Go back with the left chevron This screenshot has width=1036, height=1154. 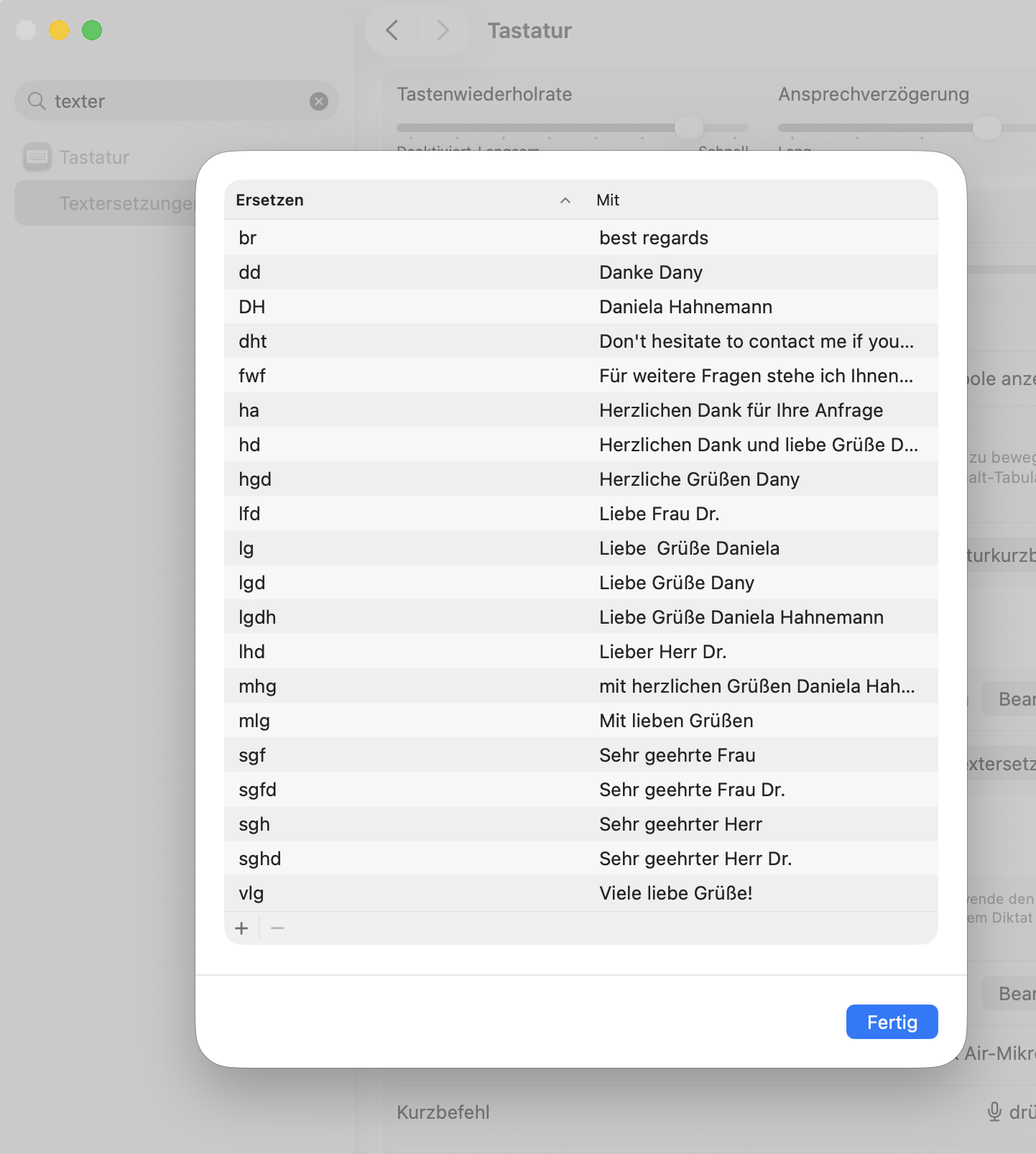point(392,30)
